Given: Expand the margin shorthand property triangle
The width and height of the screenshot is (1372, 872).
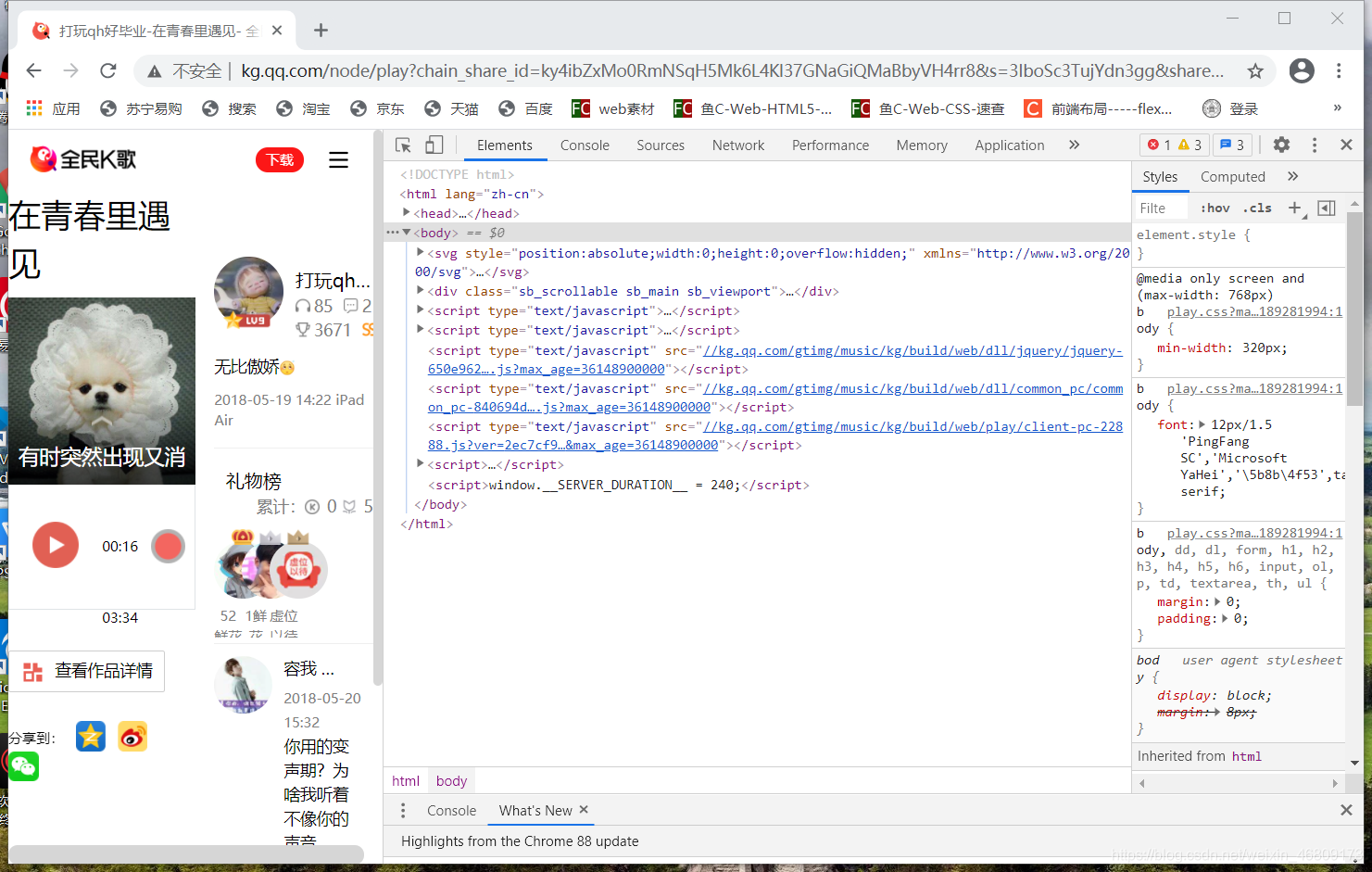Looking at the screenshot, I should point(1217,601).
